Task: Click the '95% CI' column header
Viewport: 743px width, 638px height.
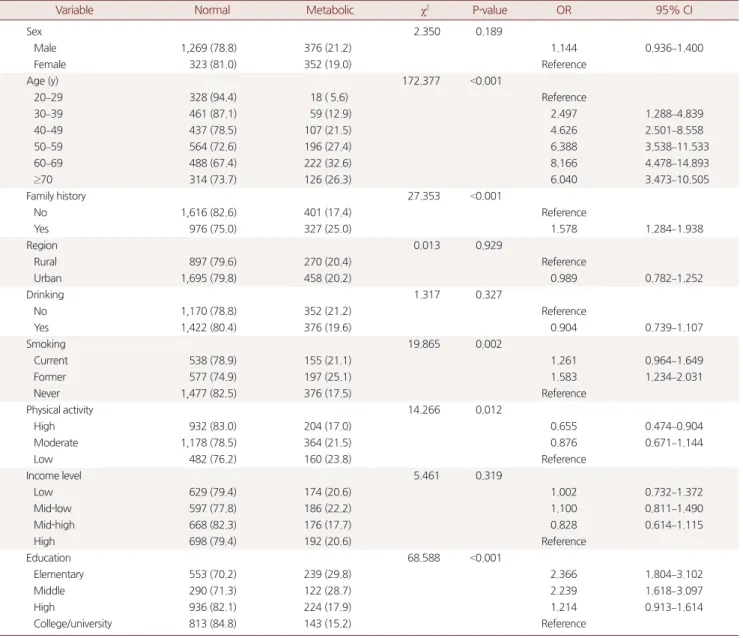Action: (x=674, y=10)
